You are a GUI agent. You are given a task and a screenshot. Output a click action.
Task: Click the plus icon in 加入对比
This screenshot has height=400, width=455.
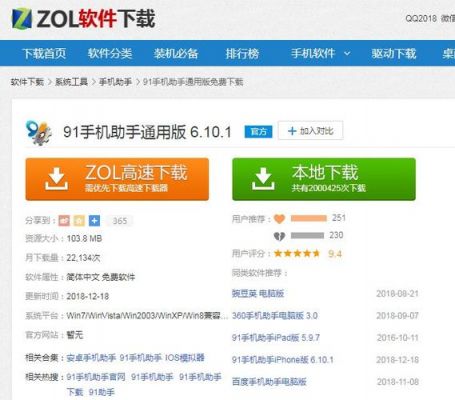tap(292, 131)
